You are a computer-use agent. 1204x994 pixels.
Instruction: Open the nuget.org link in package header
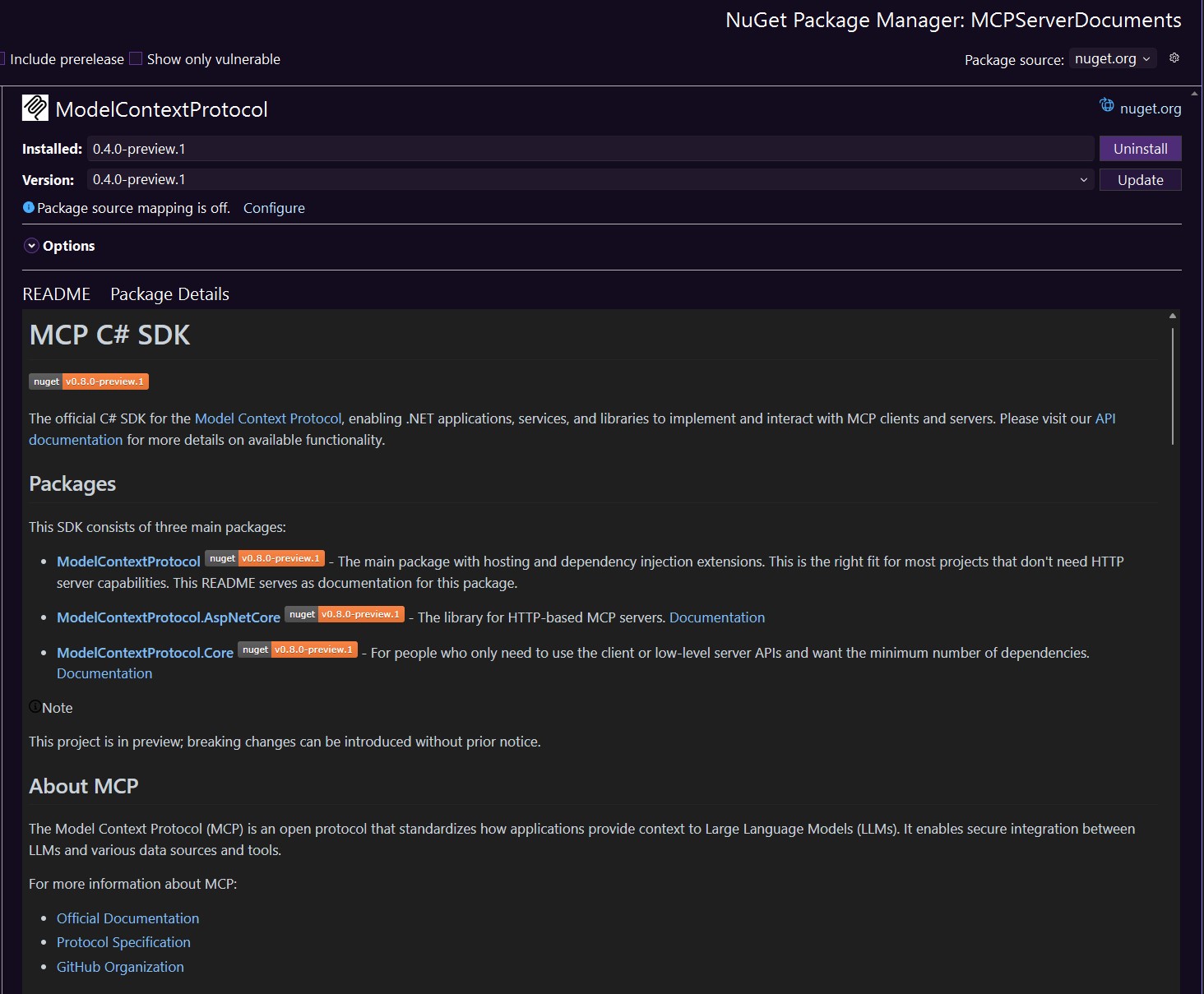point(1151,109)
